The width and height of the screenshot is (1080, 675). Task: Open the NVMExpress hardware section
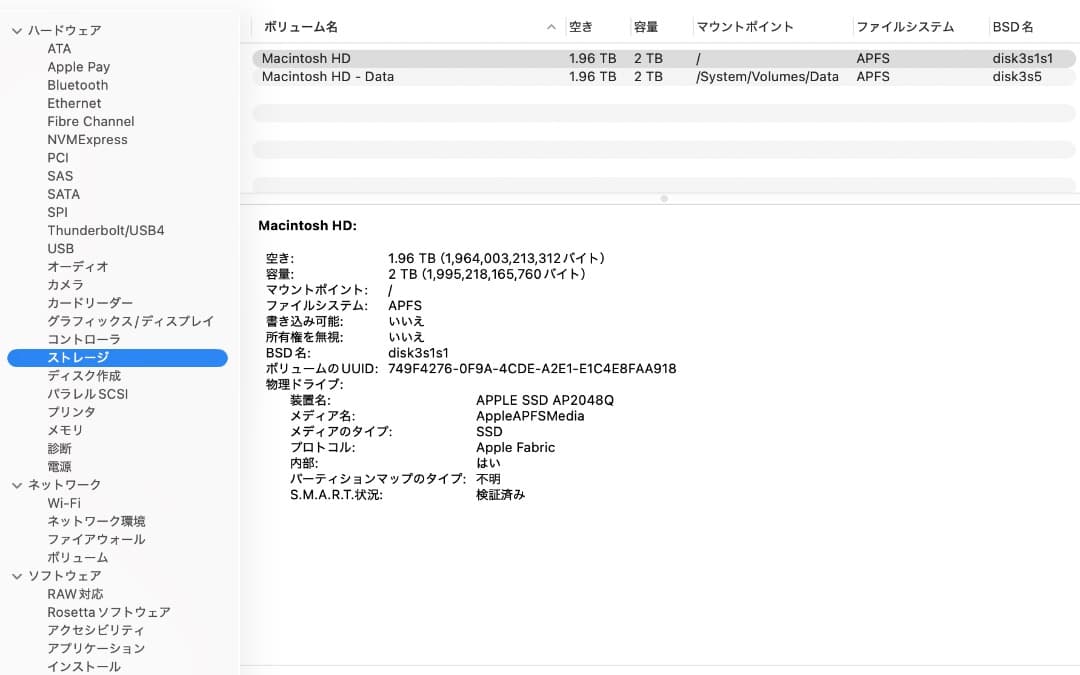[x=89, y=139]
